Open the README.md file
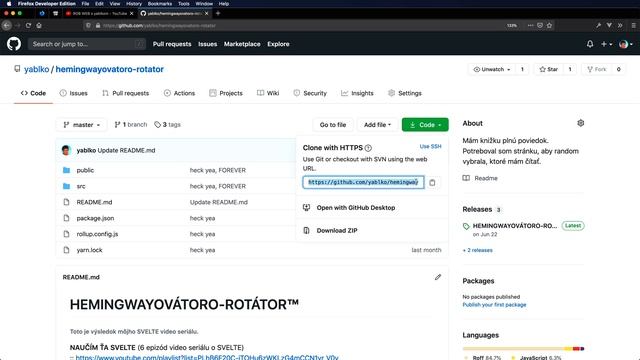This screenshot has width=640, height=360. pos(94,202)
